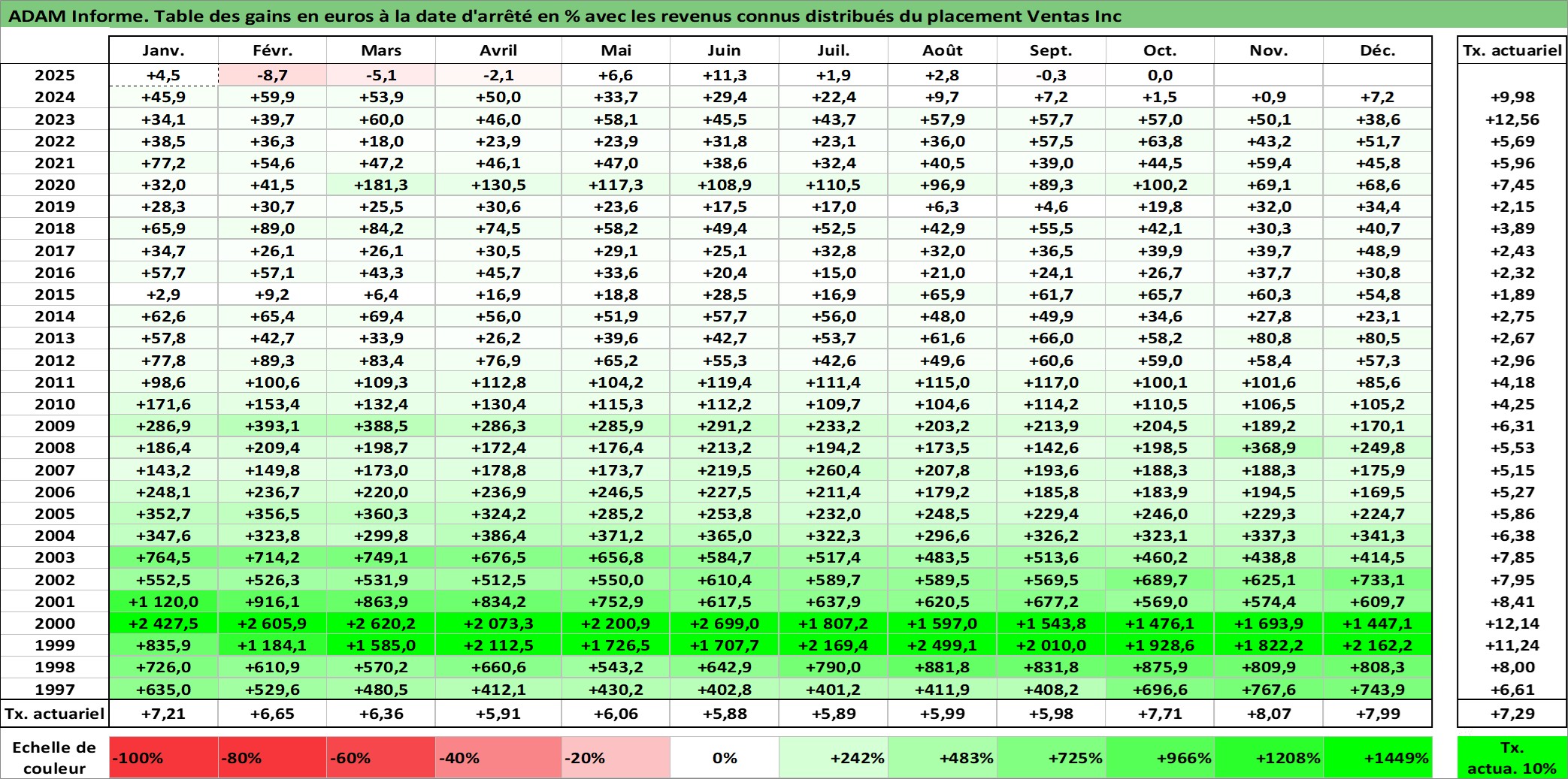
Task: Select the +8,07 November actuarial rate
Action: point(1269,714)
